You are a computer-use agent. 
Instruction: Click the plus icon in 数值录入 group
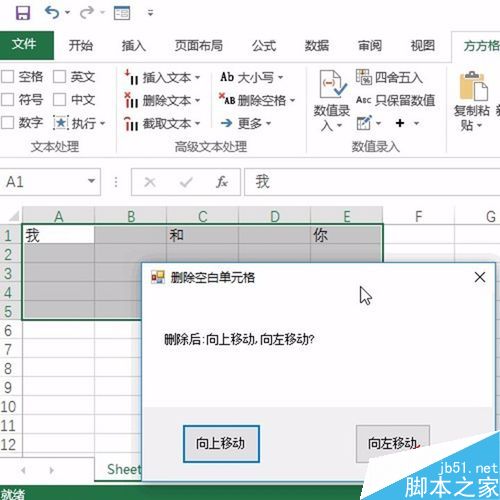tap(400, 123)
